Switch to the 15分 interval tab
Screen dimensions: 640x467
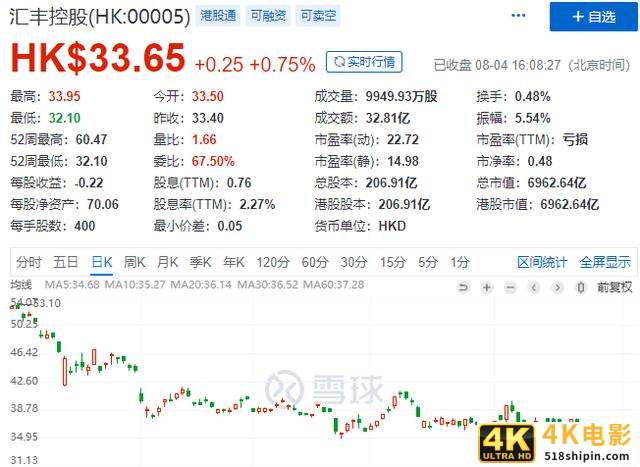click(393, 262)
